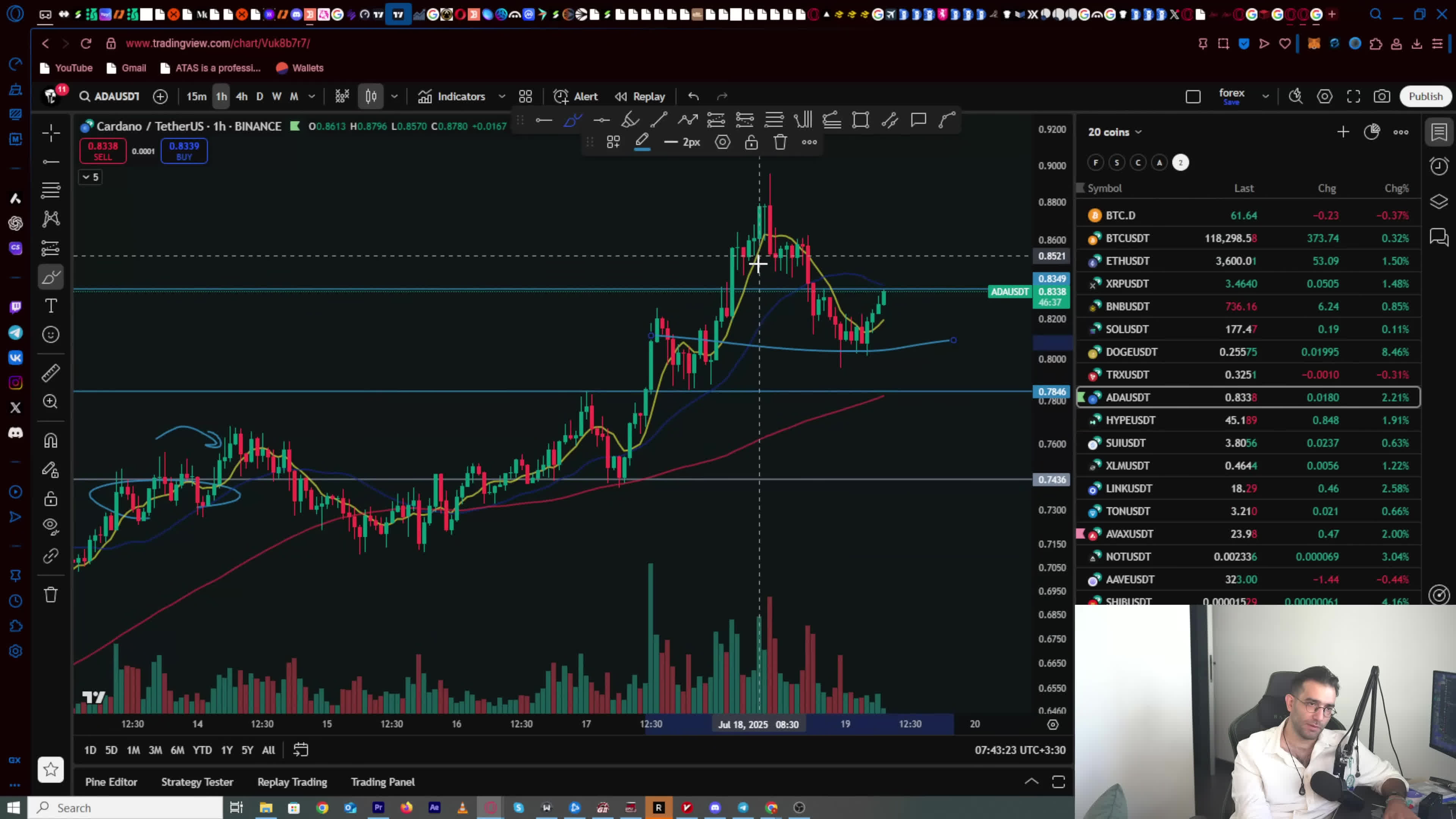Click the Publish button

(1426, 97)
